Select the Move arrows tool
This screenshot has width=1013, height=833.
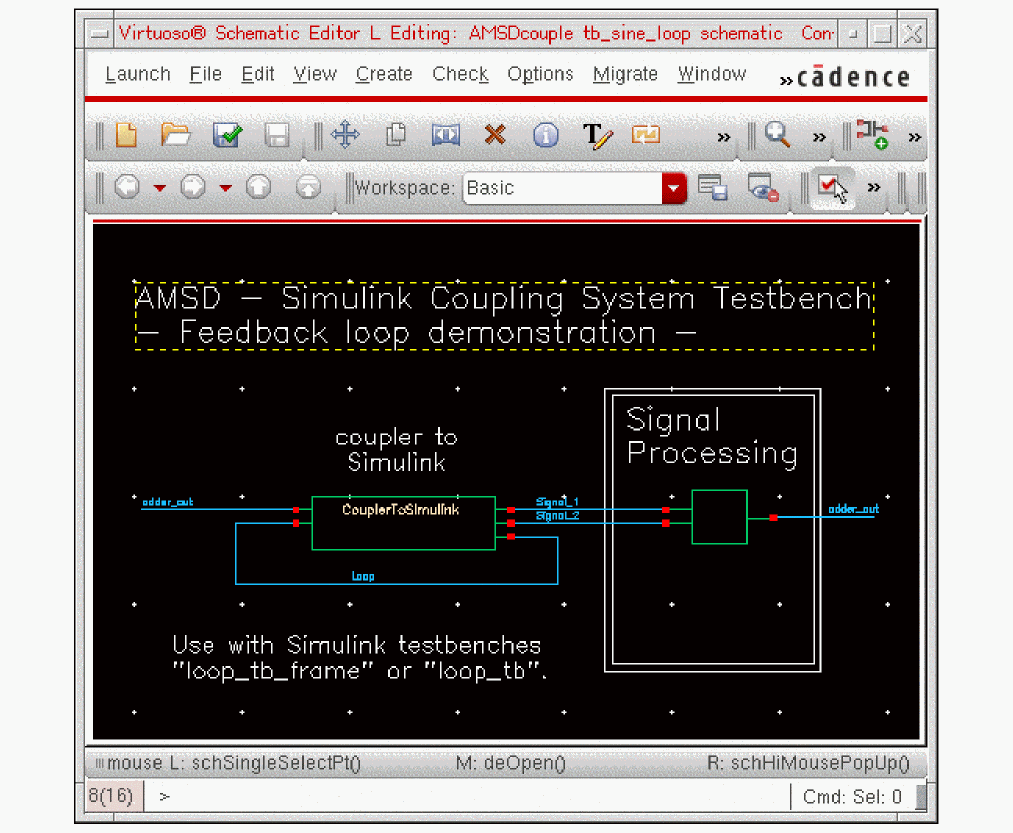coord(346,135)
